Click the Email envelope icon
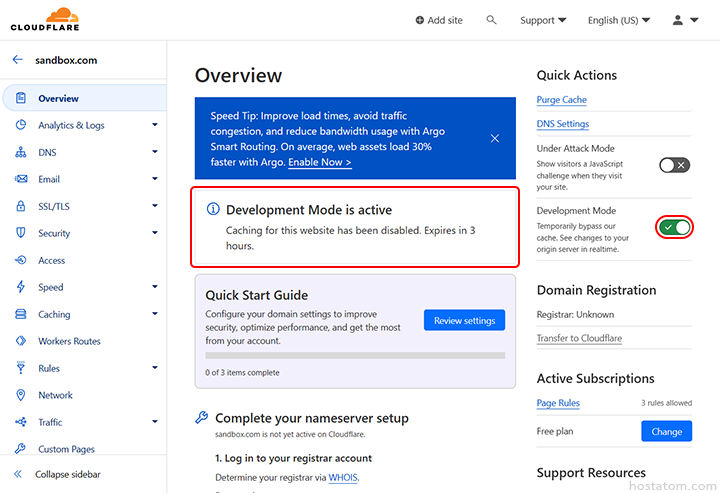The width and height of the screenshot is (720, 493). pyautogui.click(x=20, y=180)
